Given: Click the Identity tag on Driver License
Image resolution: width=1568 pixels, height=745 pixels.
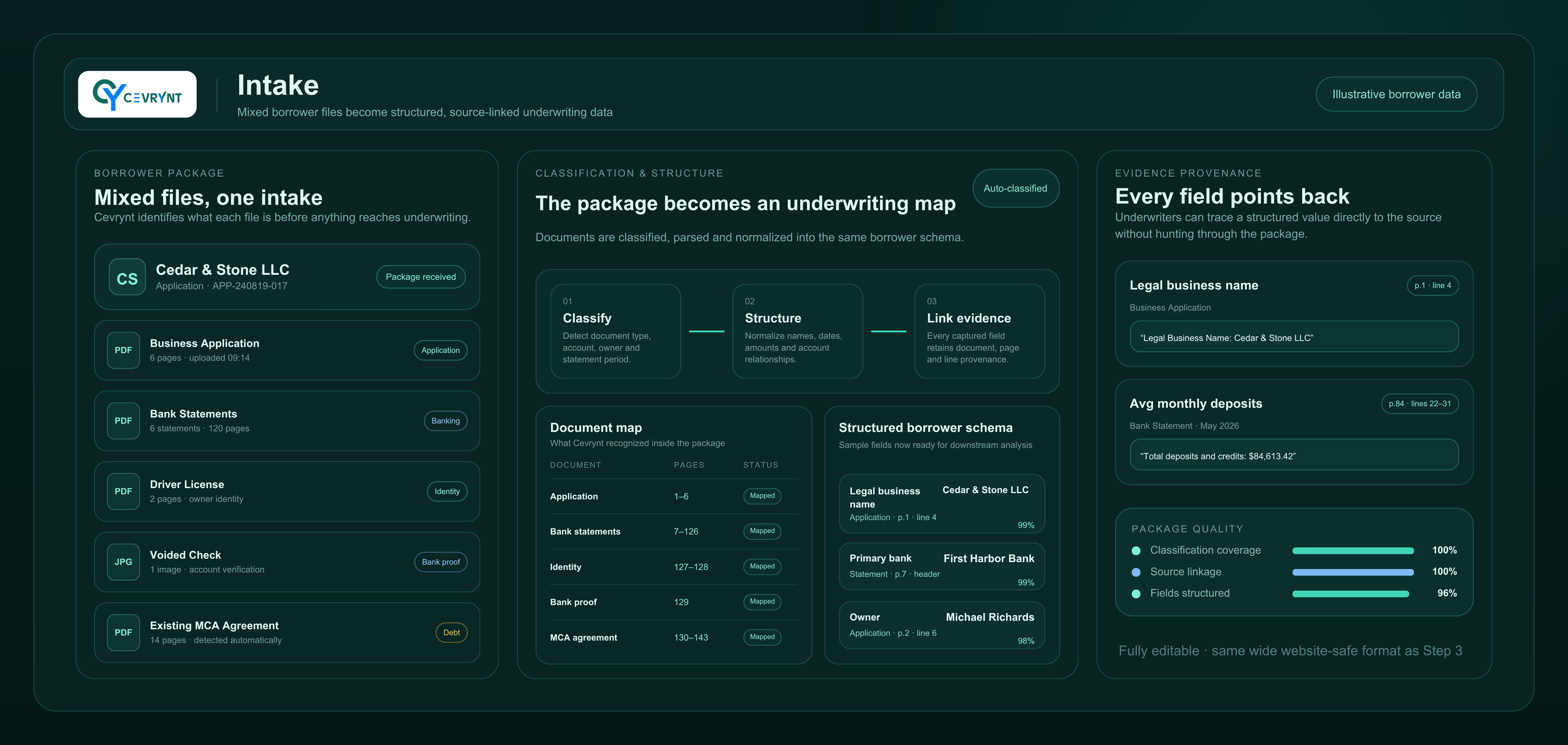Looking at the screenshot, I should [x=448, y=491].
